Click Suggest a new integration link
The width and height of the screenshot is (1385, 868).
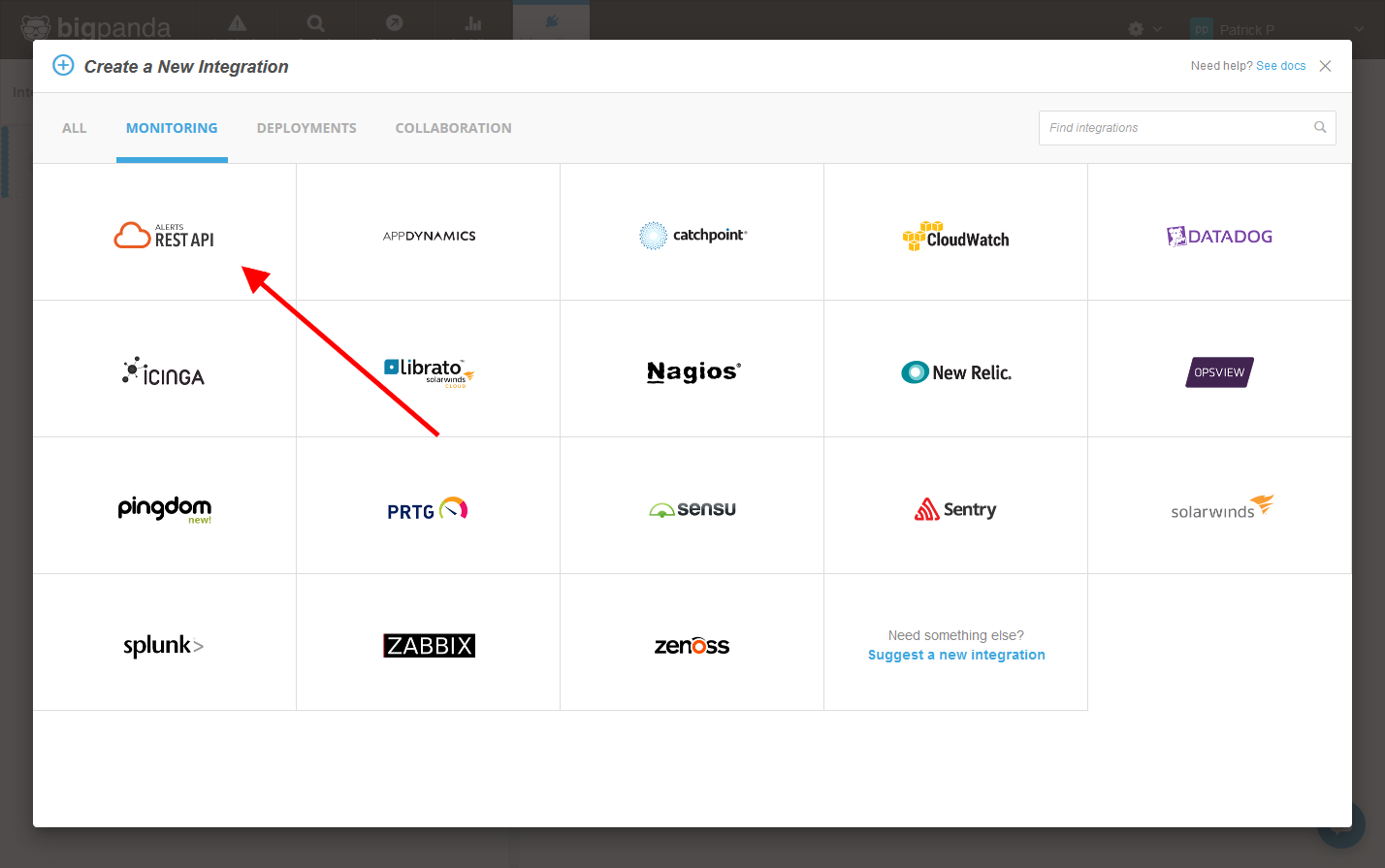pos(956,656)
